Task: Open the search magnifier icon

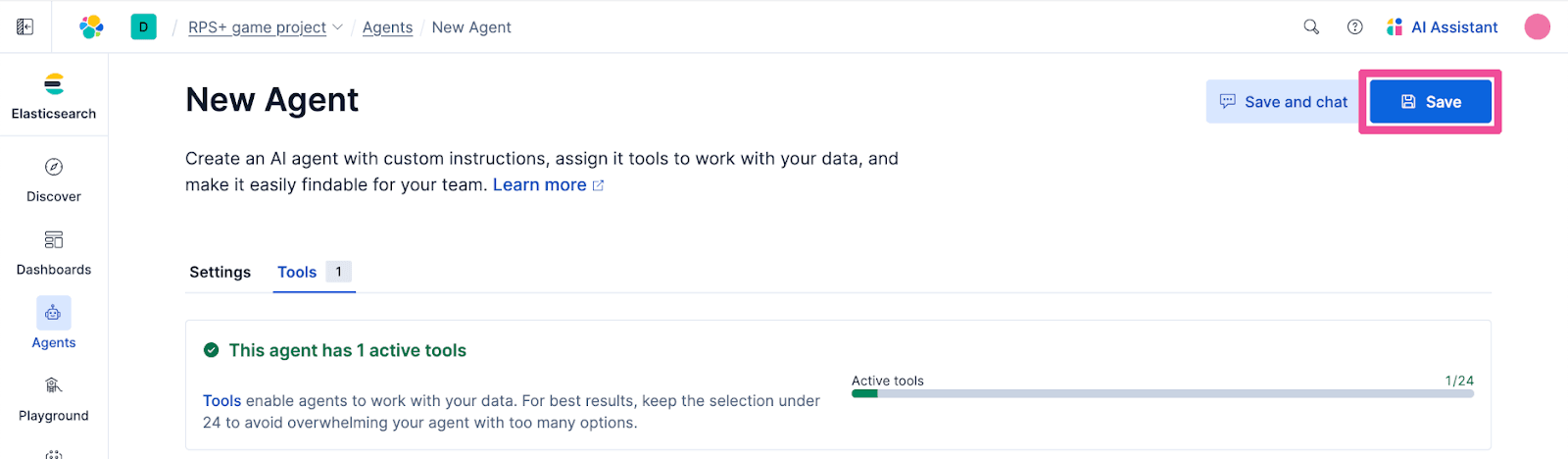Action: 1311,27
